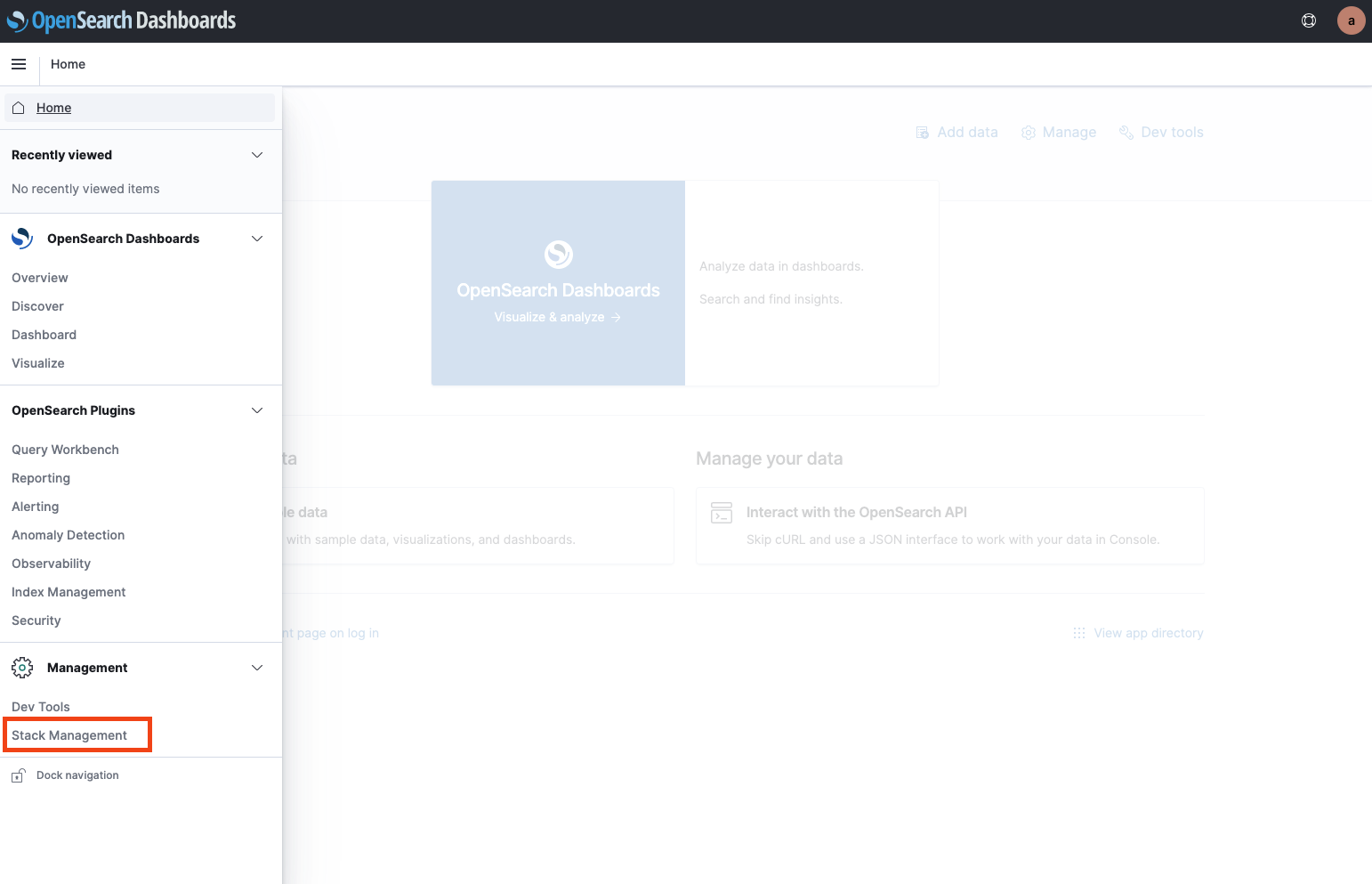The width and height of the screenshot is (1372, 884).
Task: Open Stack Management
Action: click(69, 735)
